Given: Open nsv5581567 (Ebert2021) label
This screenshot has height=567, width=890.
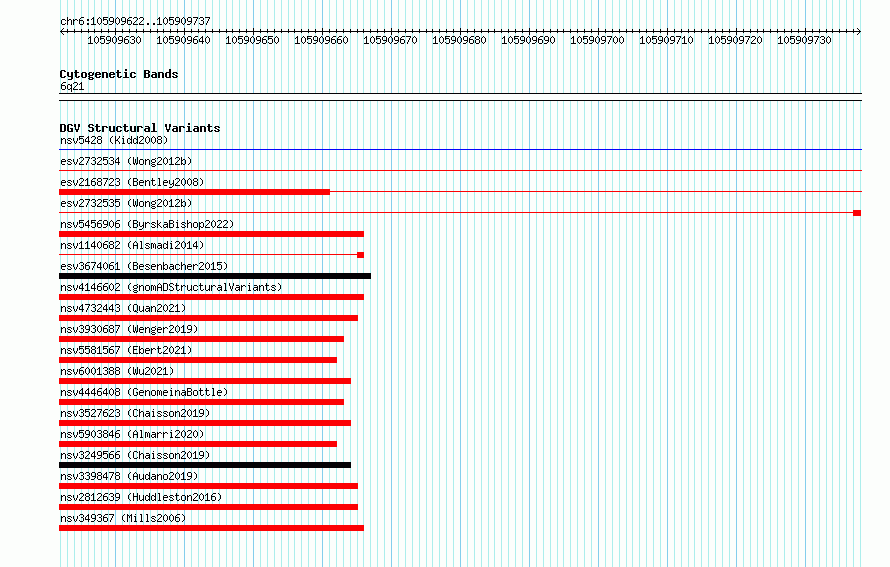Looking at the screenshot, I should coord(126,350).
